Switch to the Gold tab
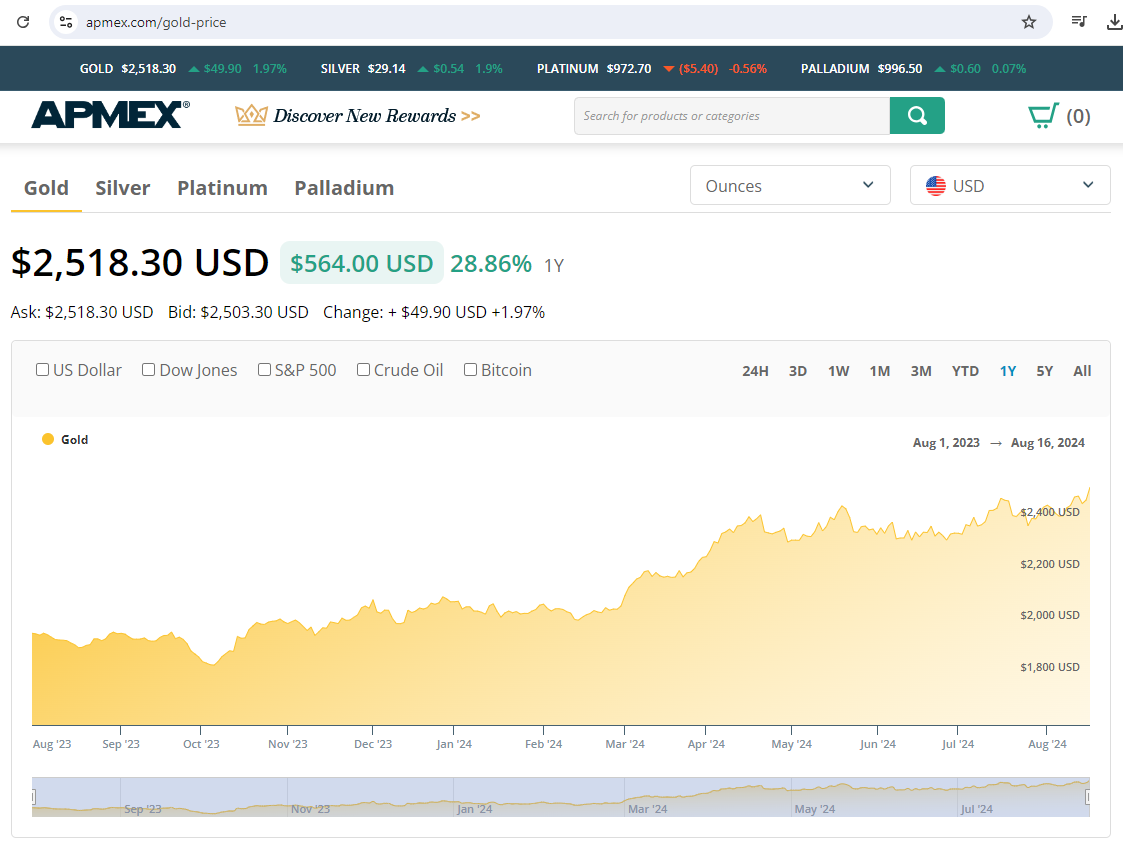The width and height of the screenshot is (1123, 851). tap(47, 188)
